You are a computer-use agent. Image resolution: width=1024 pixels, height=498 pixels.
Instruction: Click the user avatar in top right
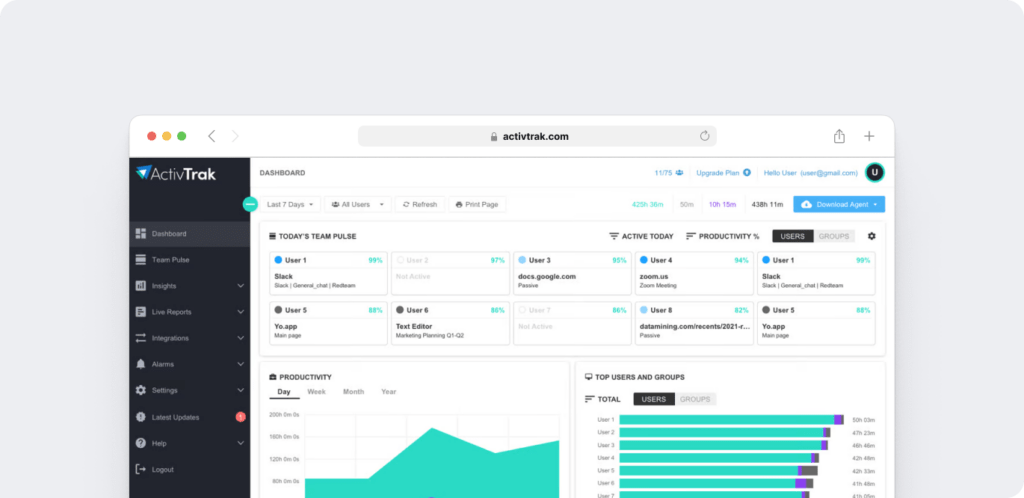pos(875,173)
